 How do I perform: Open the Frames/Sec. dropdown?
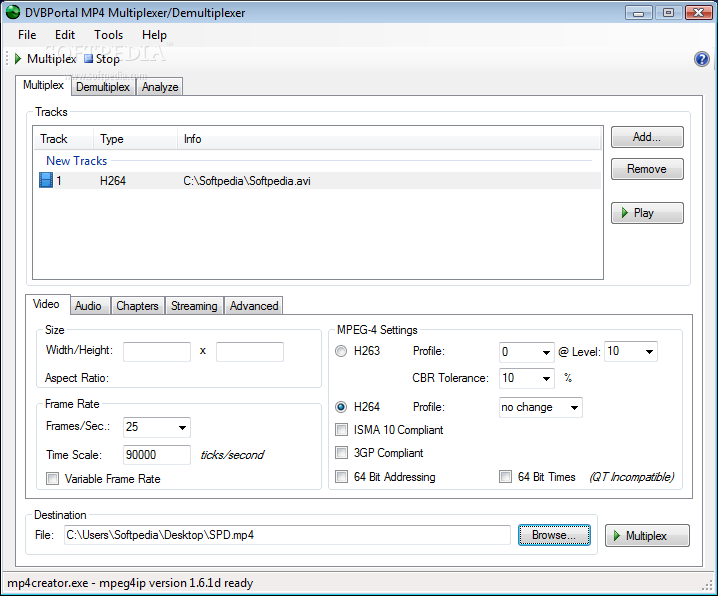click(x=157, y=427)
